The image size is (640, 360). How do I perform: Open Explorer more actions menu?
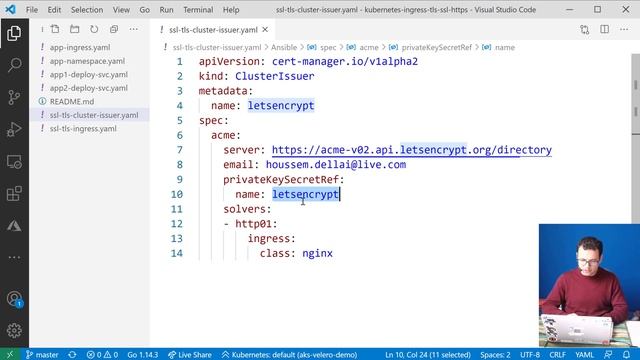tap(133, 29)
